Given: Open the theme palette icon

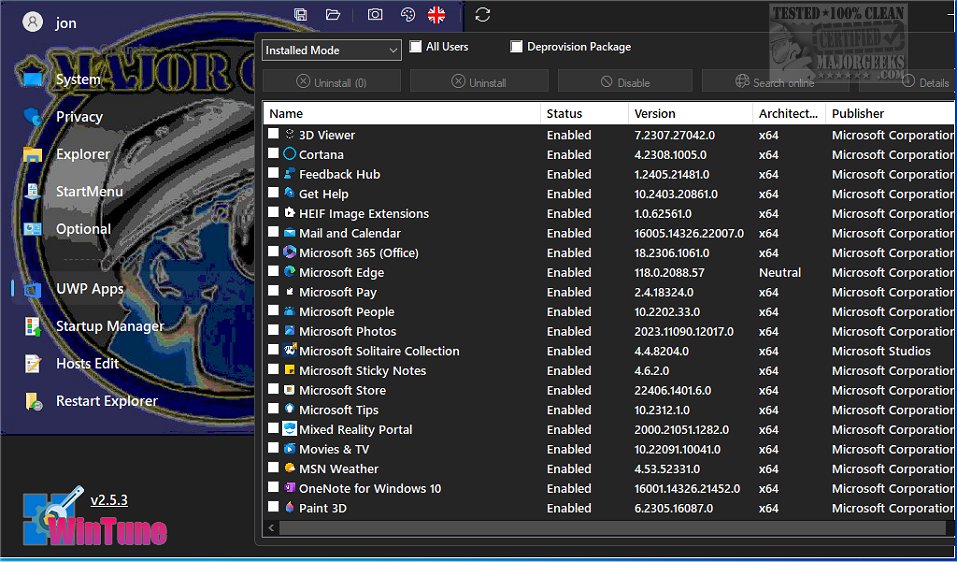Looking at the screenshot, I should click(407, 15).
